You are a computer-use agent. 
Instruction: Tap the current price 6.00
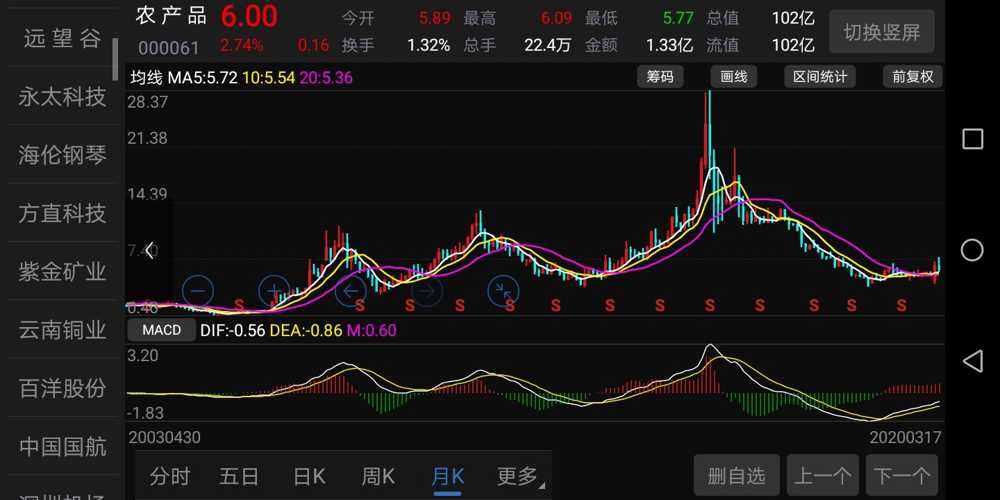click(x=249, y=17)
